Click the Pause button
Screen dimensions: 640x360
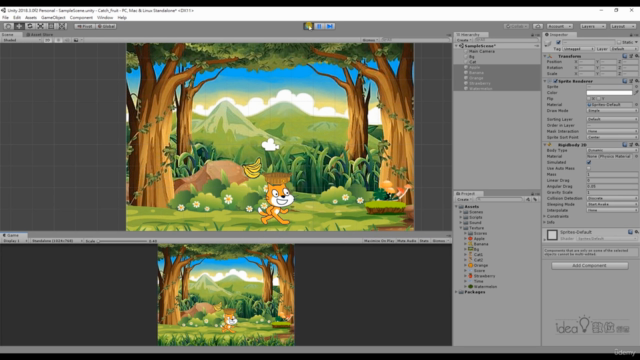click(319, 26)
